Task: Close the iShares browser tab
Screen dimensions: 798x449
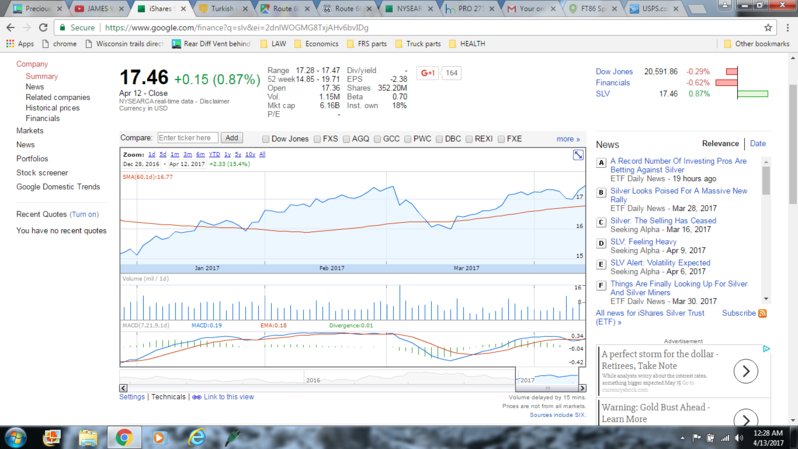Action: click(183, 9)
